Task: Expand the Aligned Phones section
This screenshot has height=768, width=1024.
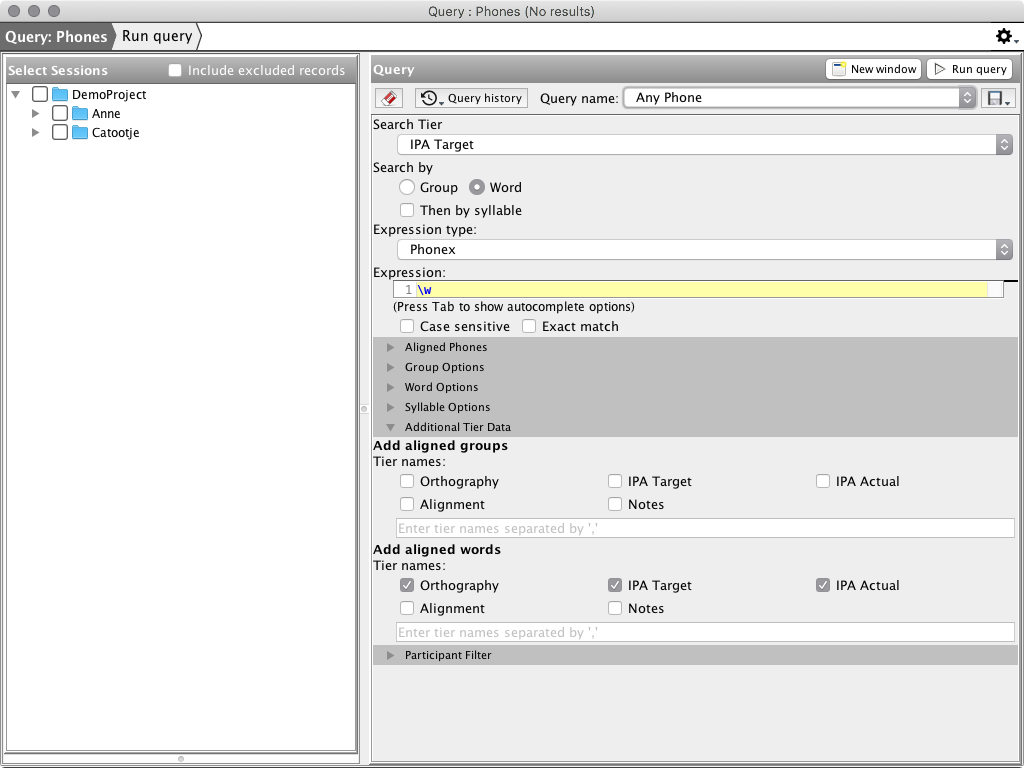Action: [391, 347]
